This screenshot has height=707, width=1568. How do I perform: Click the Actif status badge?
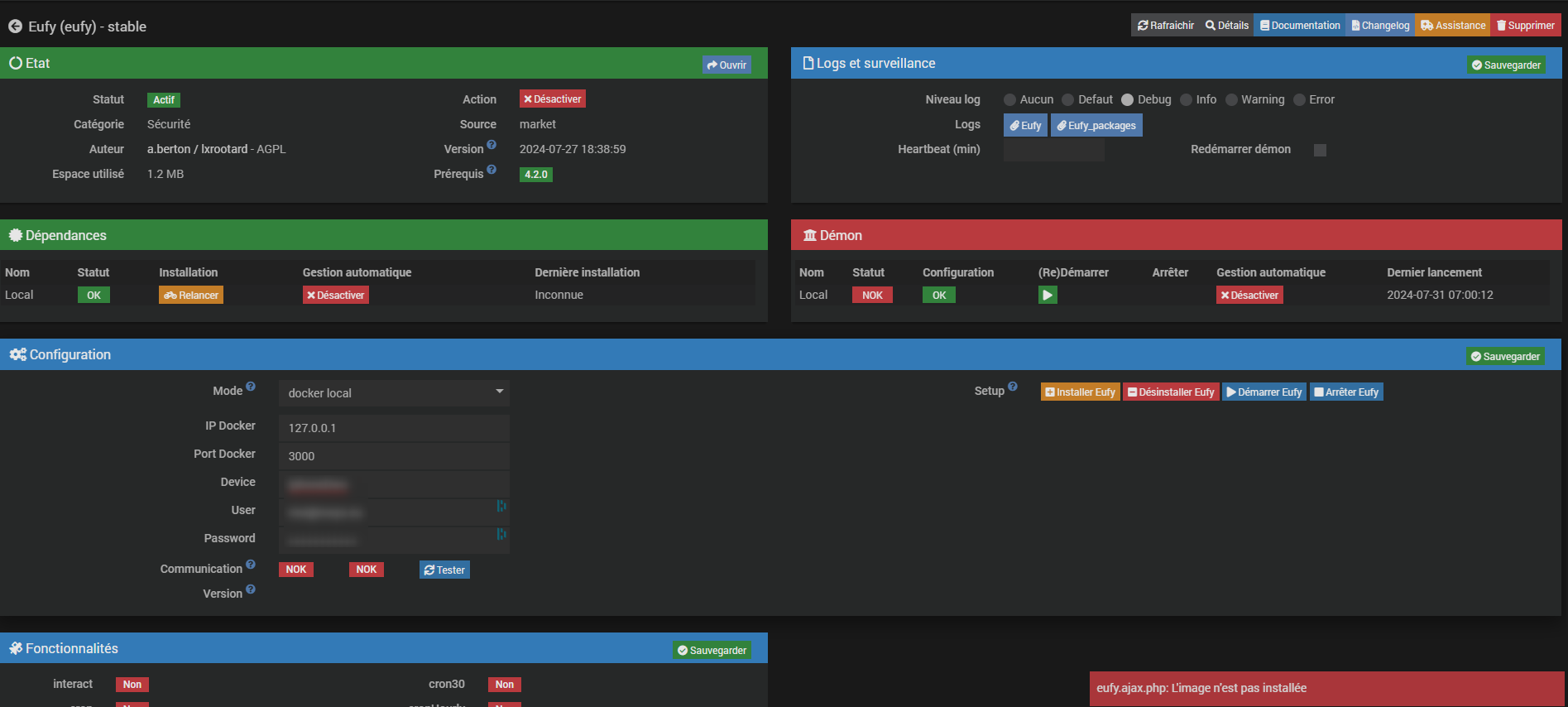click(164, 100)
